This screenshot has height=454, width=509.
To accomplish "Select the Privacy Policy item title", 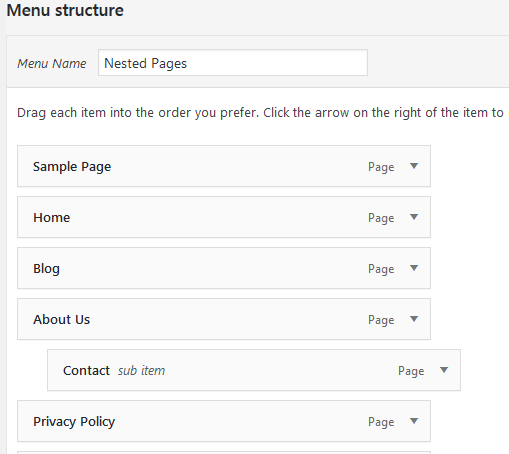I will tap(74, 422).
